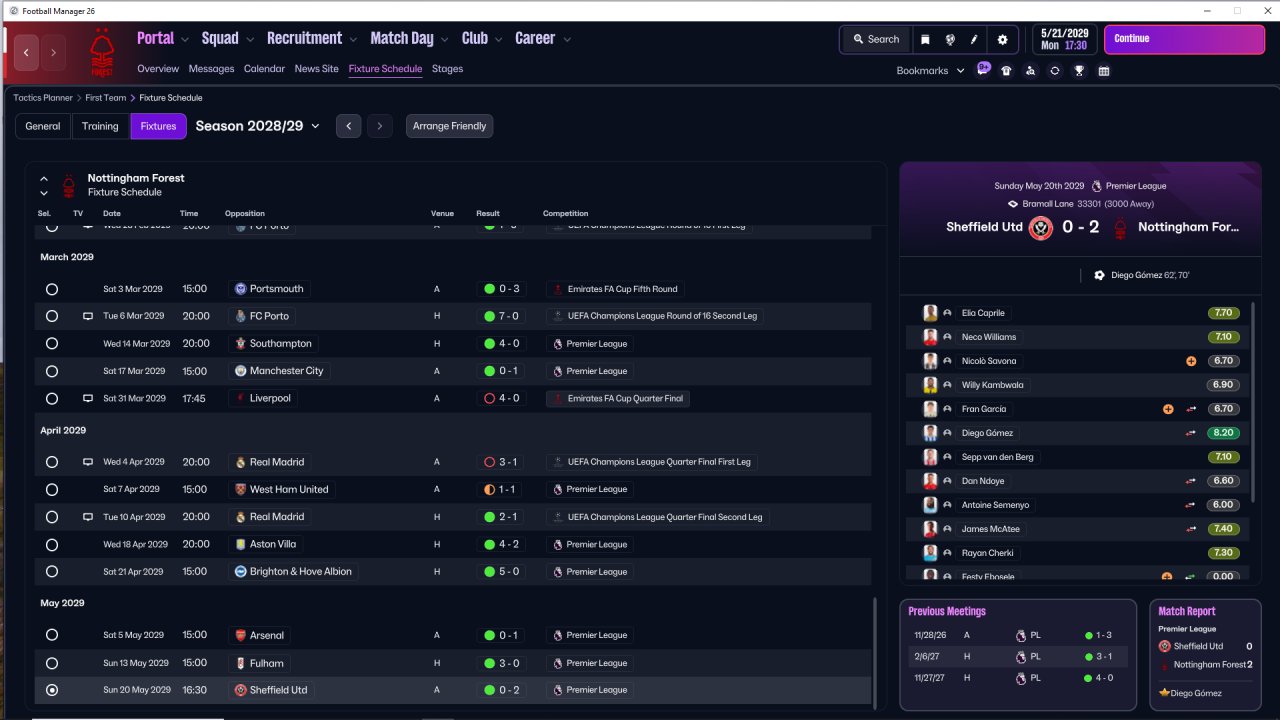The height and width of the screenshot is (720, 1280).
Task: Switch to the General tab
Action: 43,126
